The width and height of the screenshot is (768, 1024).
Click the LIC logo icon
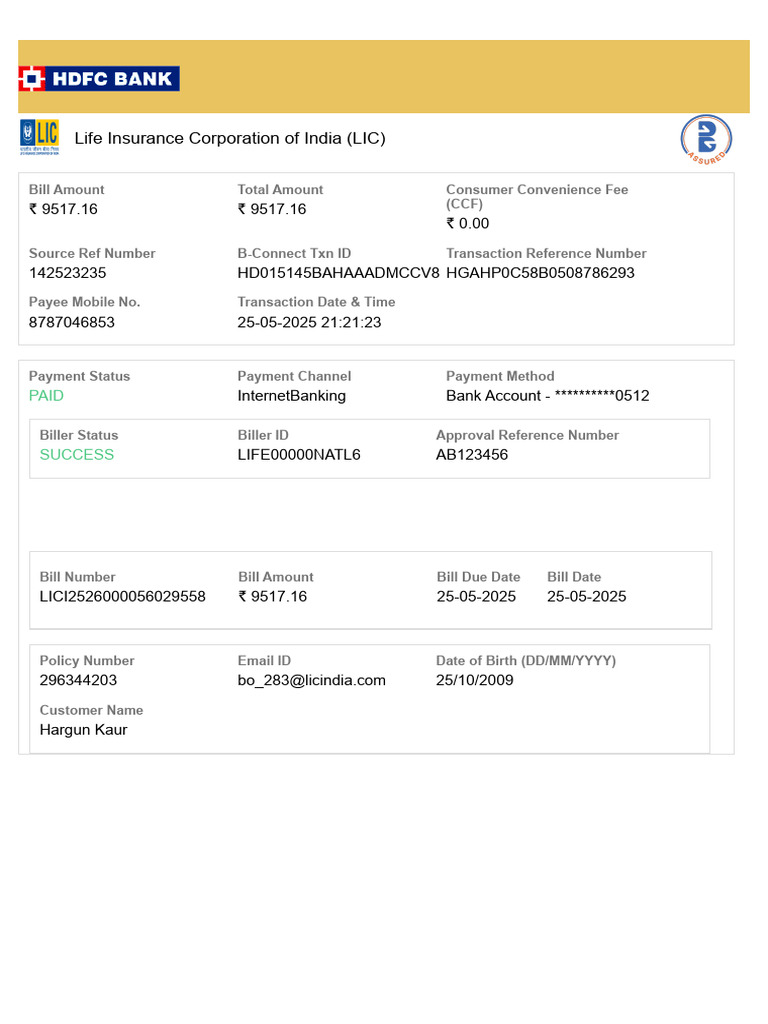point(40,137)
